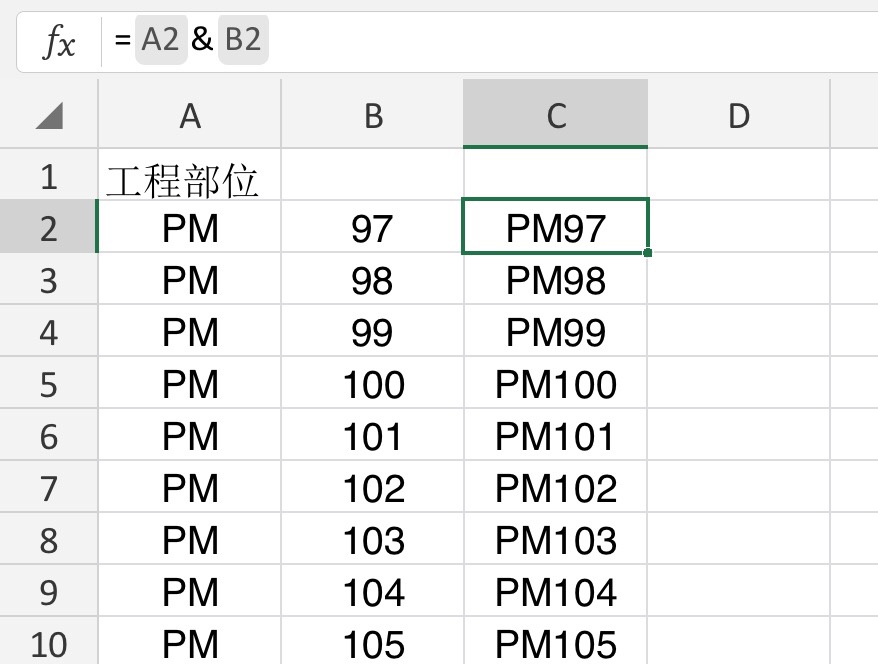Click the B2 reference in formula bar
The width and height of the screenshot is (878, 664).
tap(242, 41)
